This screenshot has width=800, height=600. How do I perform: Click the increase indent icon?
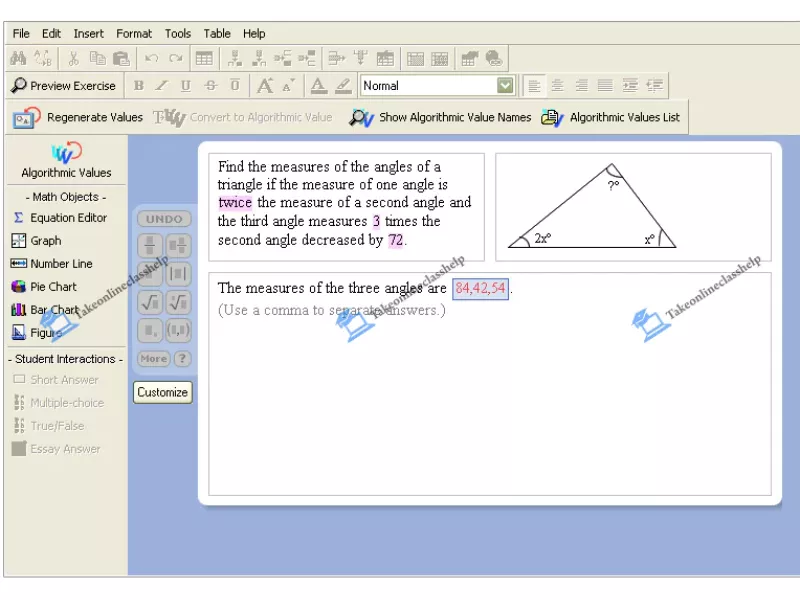(630, 86)
